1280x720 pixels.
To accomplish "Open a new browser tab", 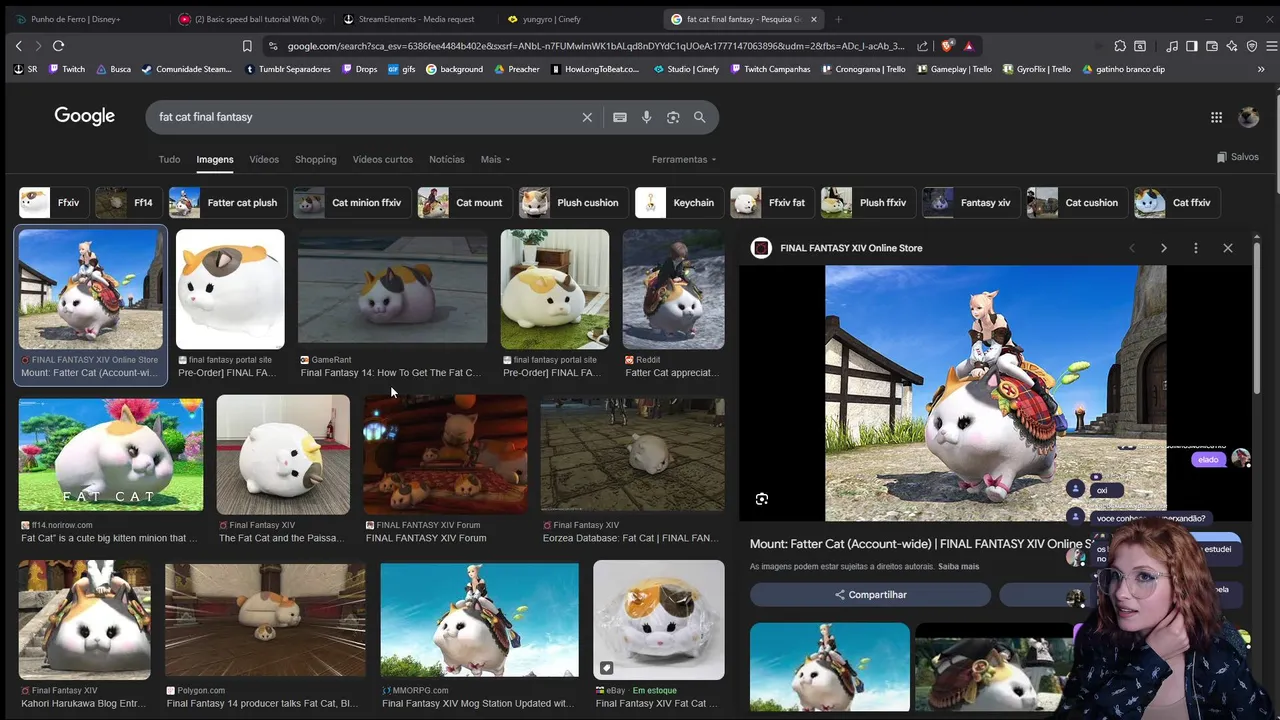I will tap(838, 19).
